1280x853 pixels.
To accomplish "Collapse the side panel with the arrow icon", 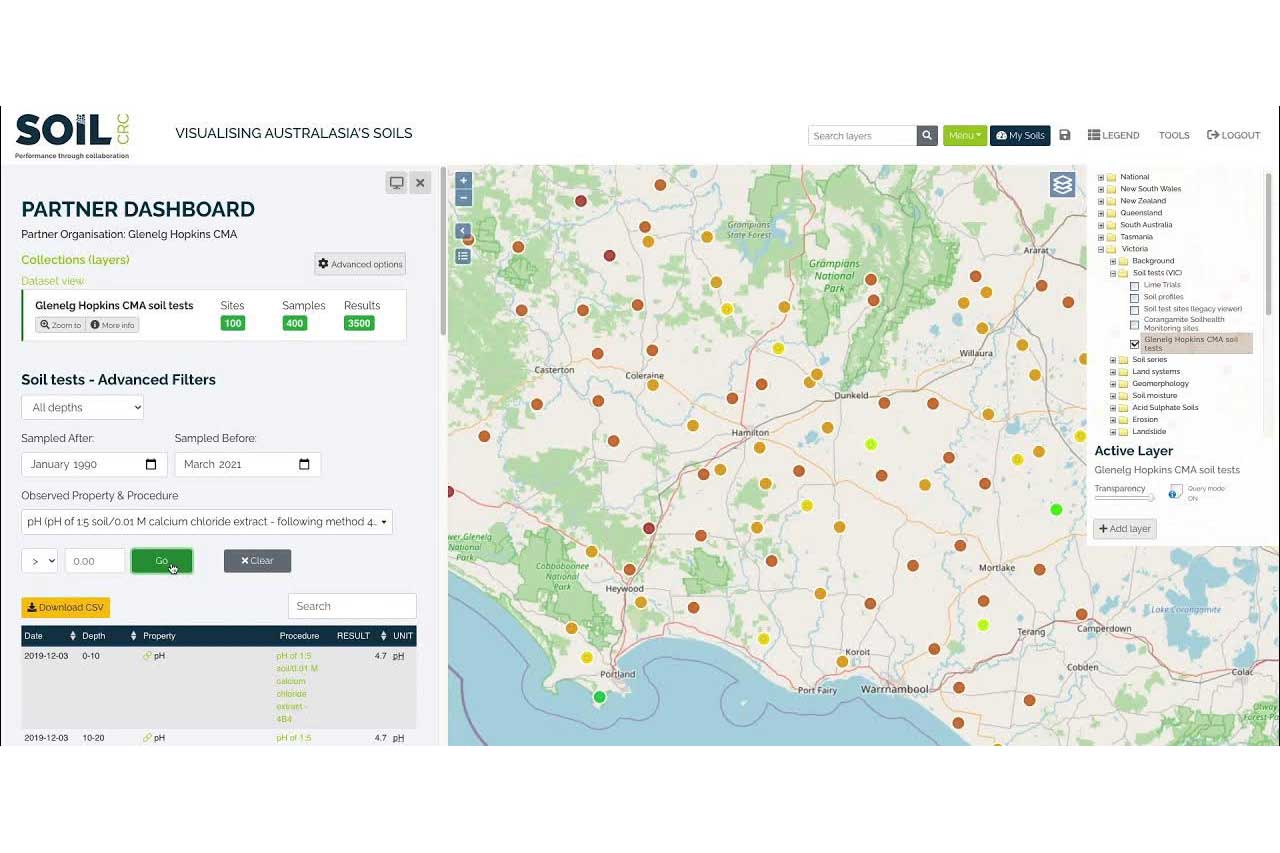I will [x=463, y=231].
